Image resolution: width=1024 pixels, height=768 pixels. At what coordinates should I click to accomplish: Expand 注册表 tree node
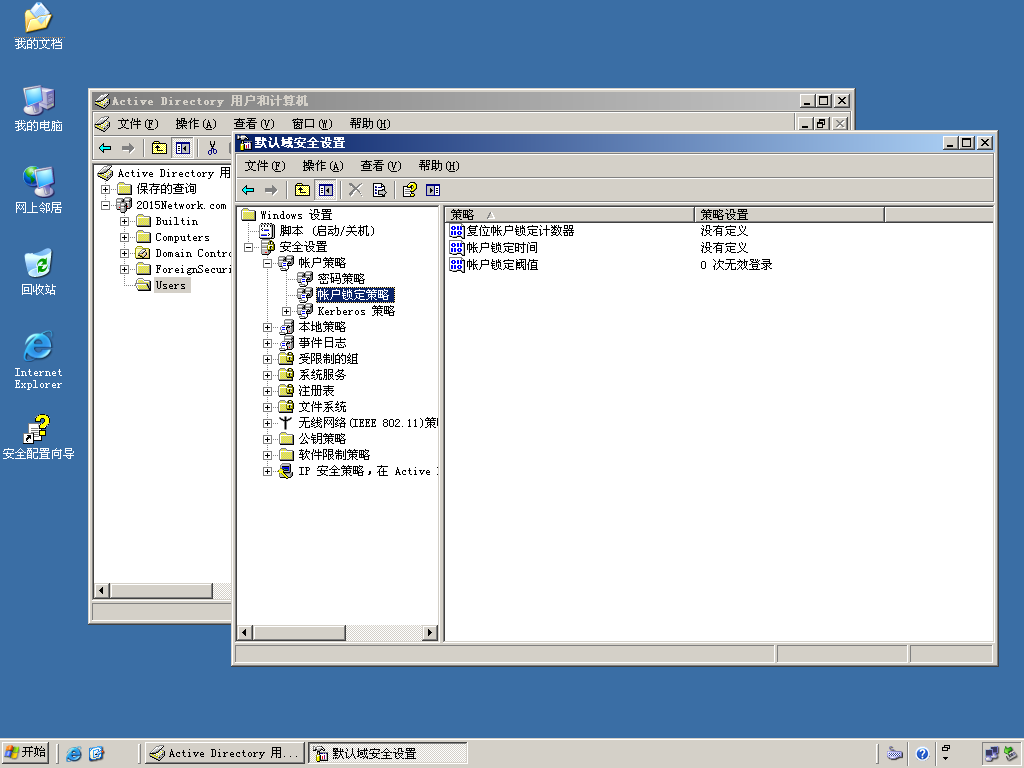tap(267, 391)
